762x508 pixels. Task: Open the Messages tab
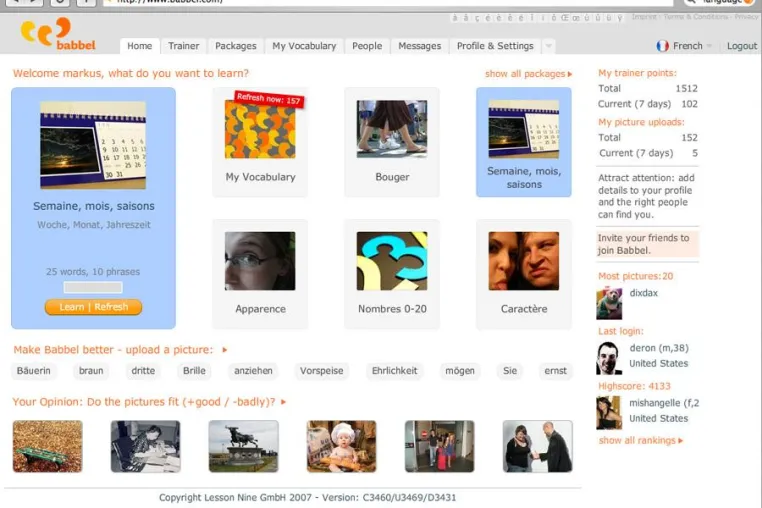pos(419,46)
